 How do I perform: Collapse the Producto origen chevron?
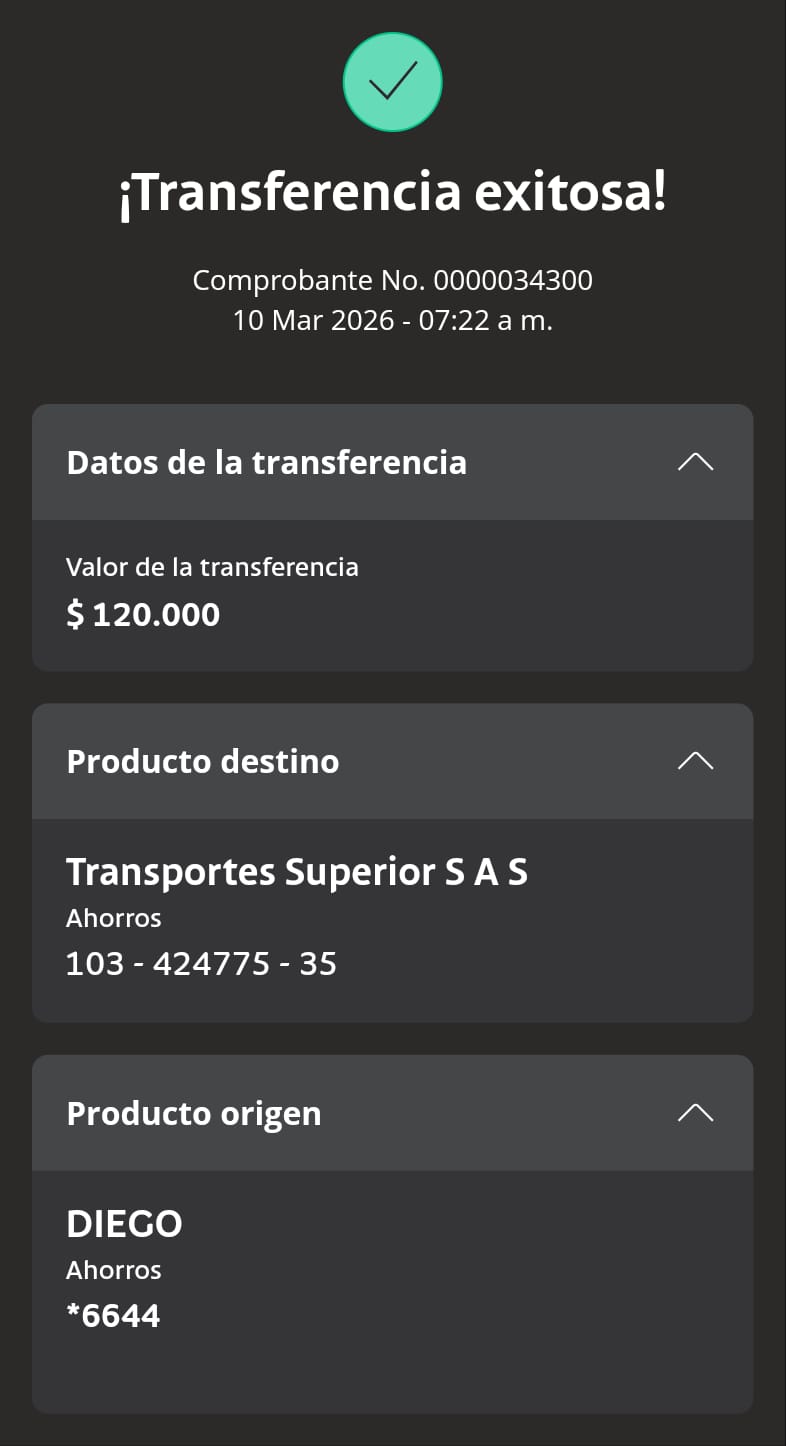click(695, 1113)
